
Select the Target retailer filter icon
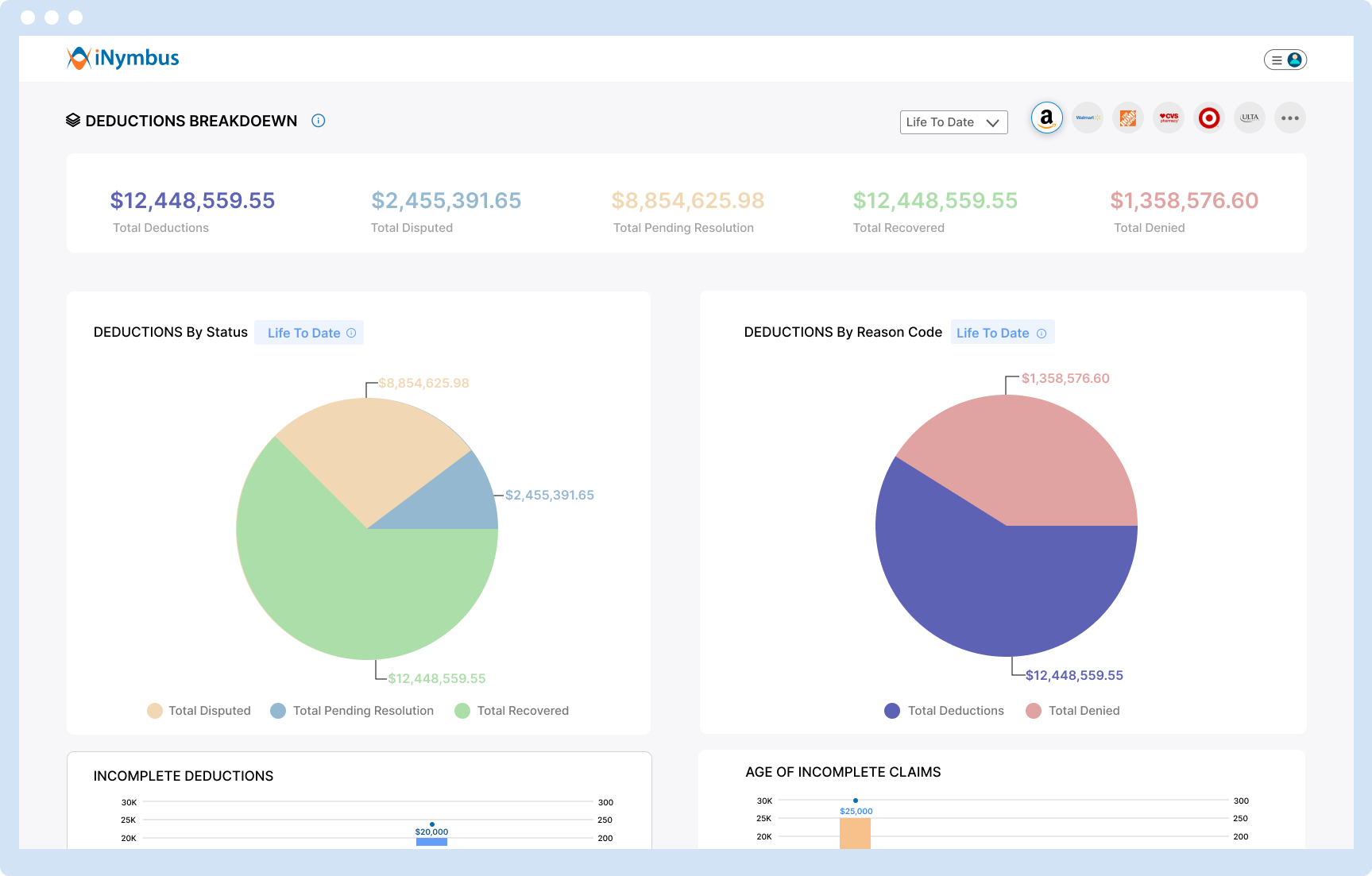1209,117
